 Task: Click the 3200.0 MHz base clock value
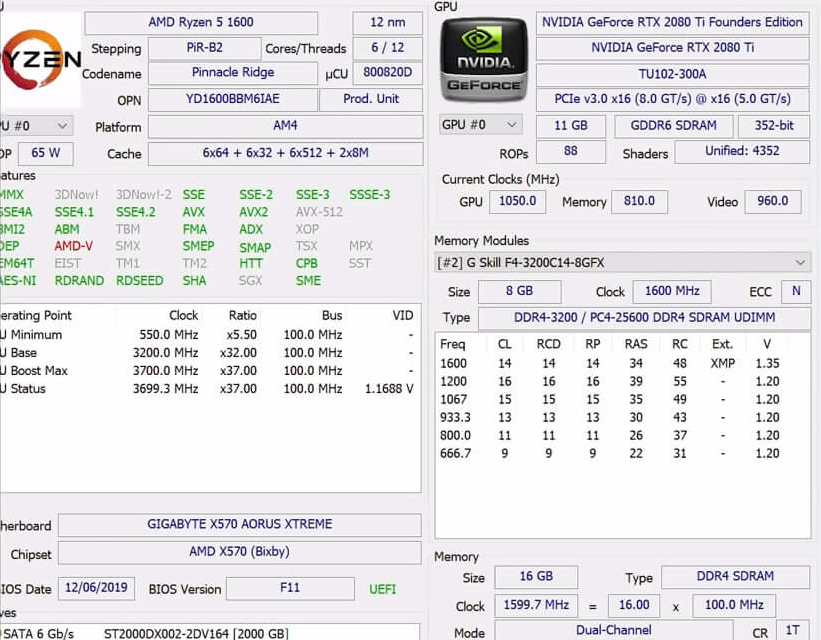pos(165,353)
